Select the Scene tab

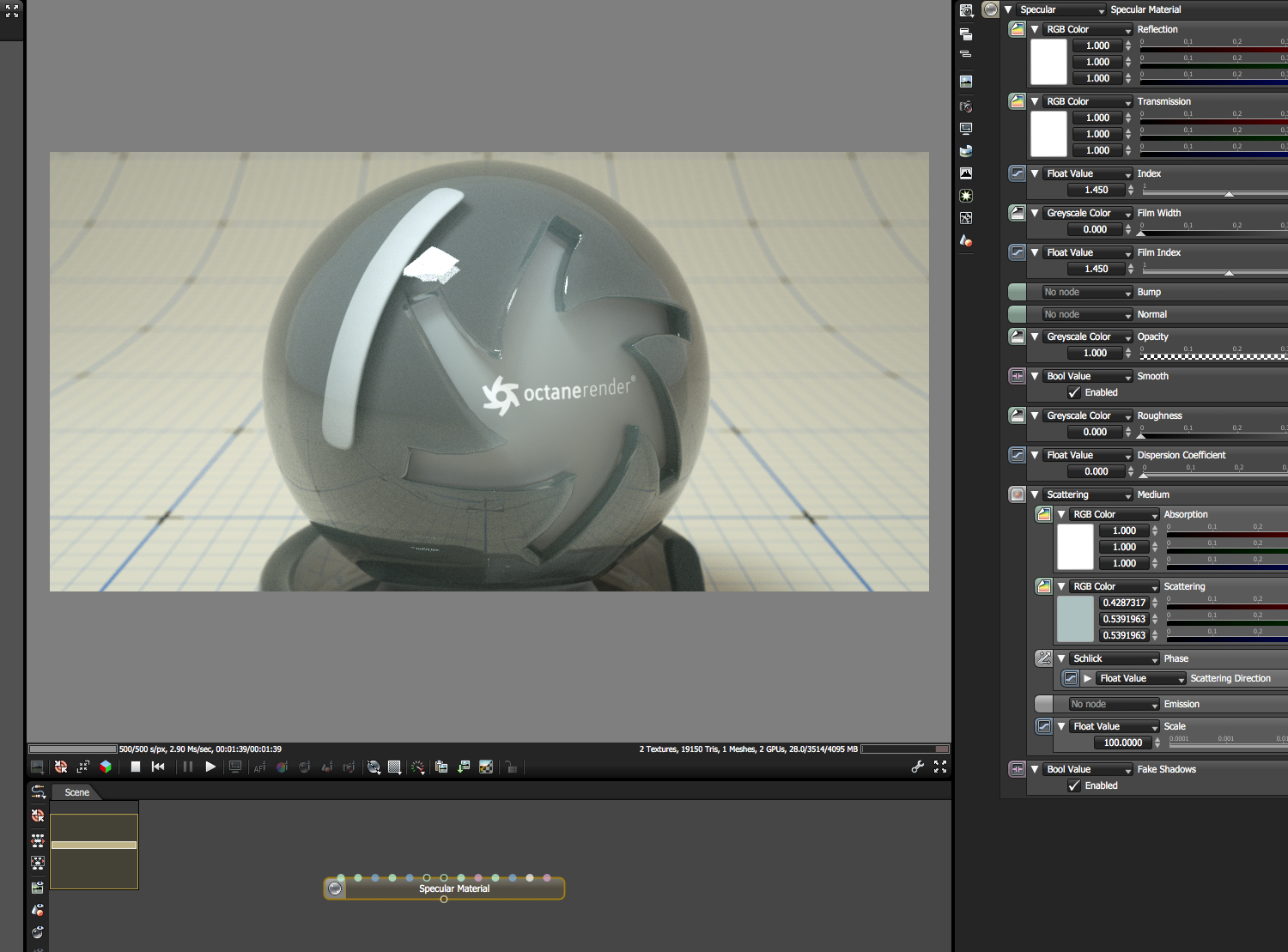coord(76,792)
